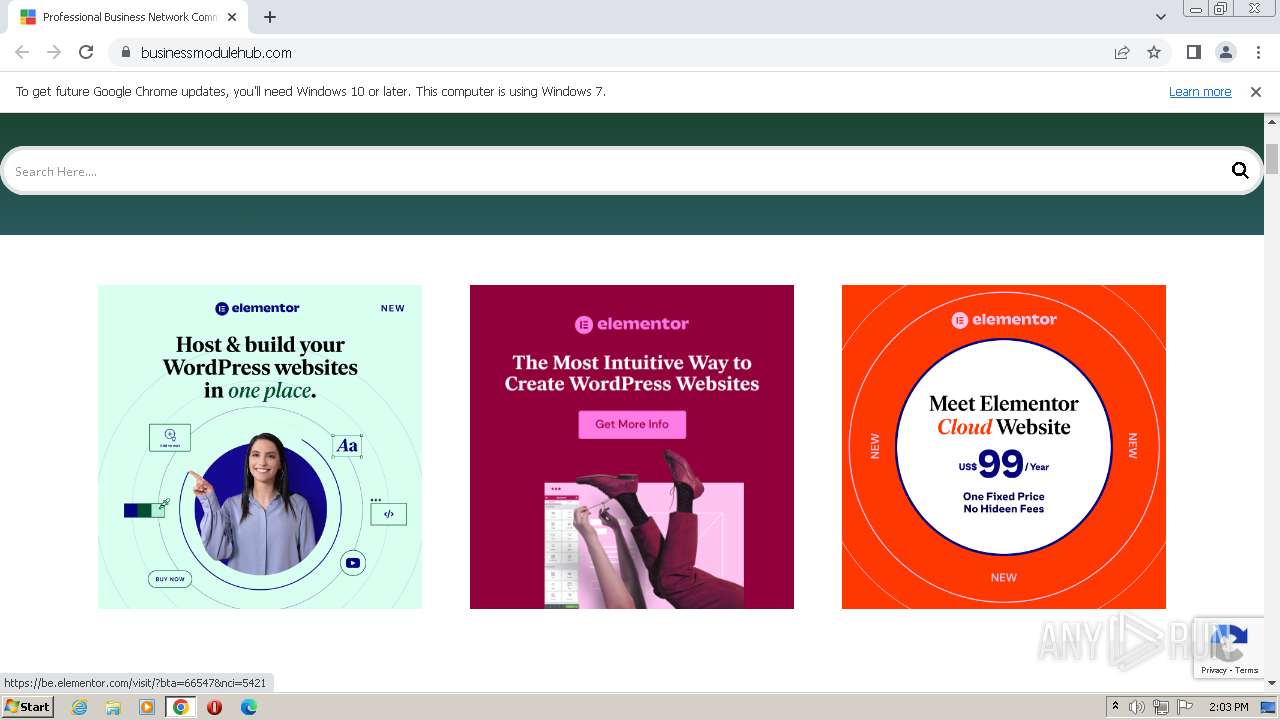Viewport: 1280px width, 720px height.
Task: Click the elementor logo in the orange ad
Action: (x=1004, y=320)
